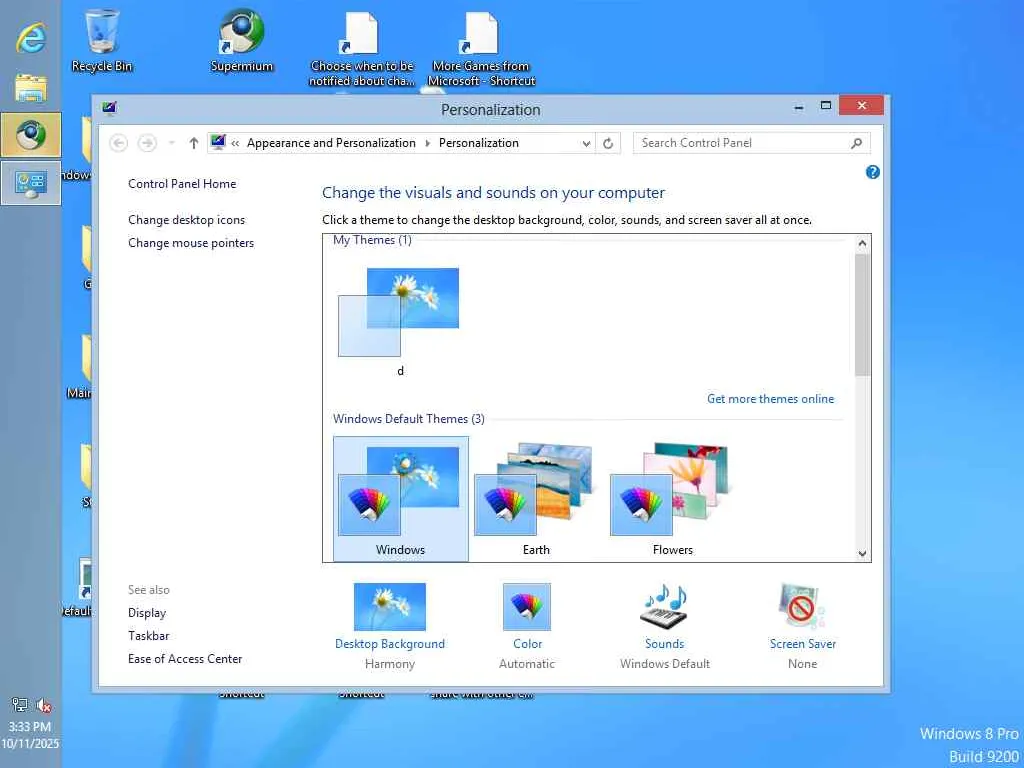Click the Color rainbow fan icon

(x=527, y=607)
